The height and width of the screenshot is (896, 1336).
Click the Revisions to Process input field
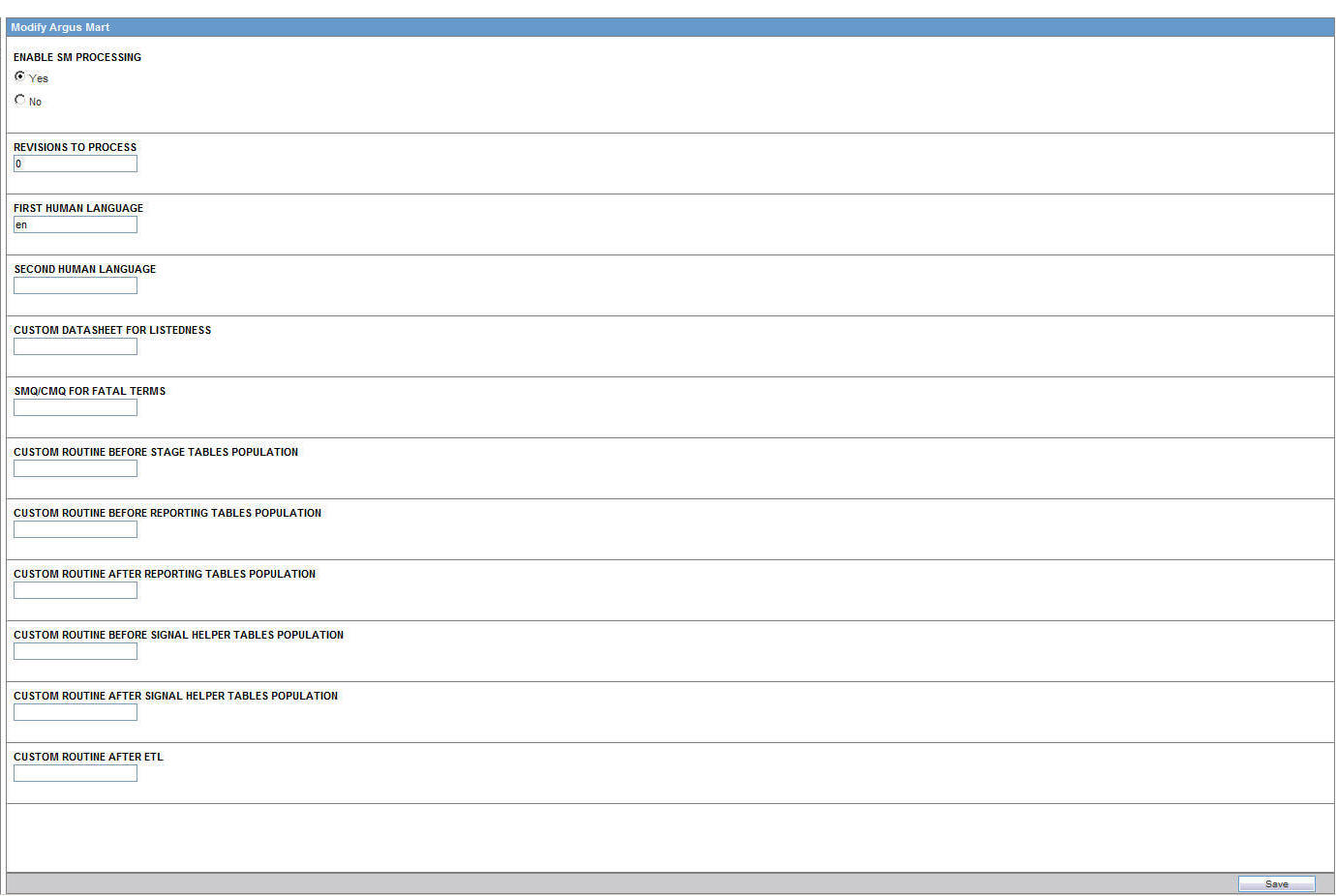(x=76, y=164)
